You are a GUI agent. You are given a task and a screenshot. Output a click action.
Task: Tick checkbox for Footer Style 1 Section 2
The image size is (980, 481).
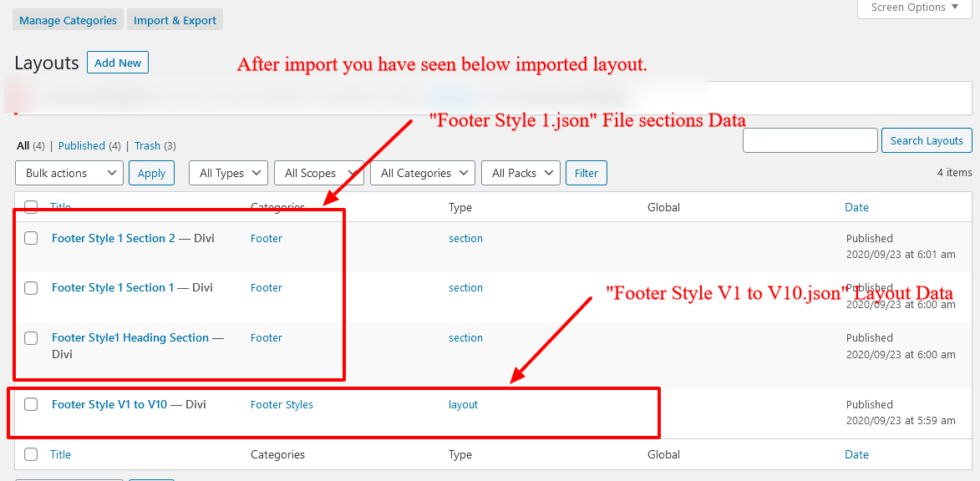31,238
